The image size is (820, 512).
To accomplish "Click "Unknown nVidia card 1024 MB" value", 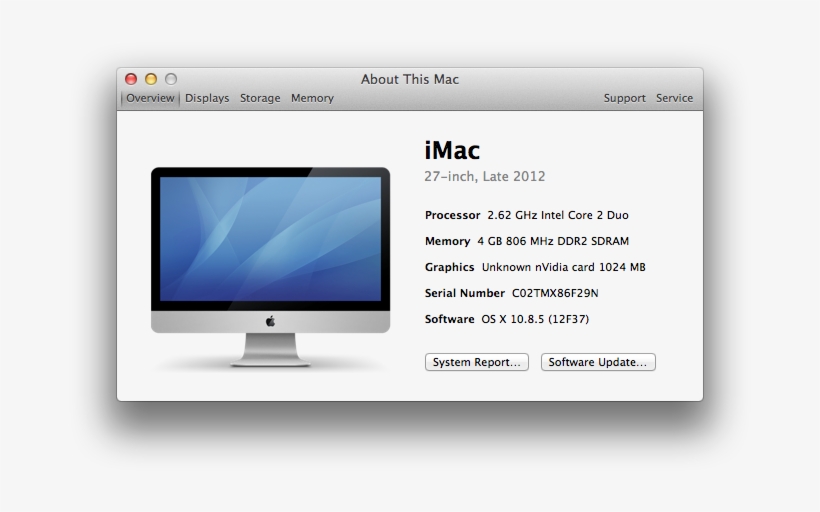I will [x=564, y=267].
